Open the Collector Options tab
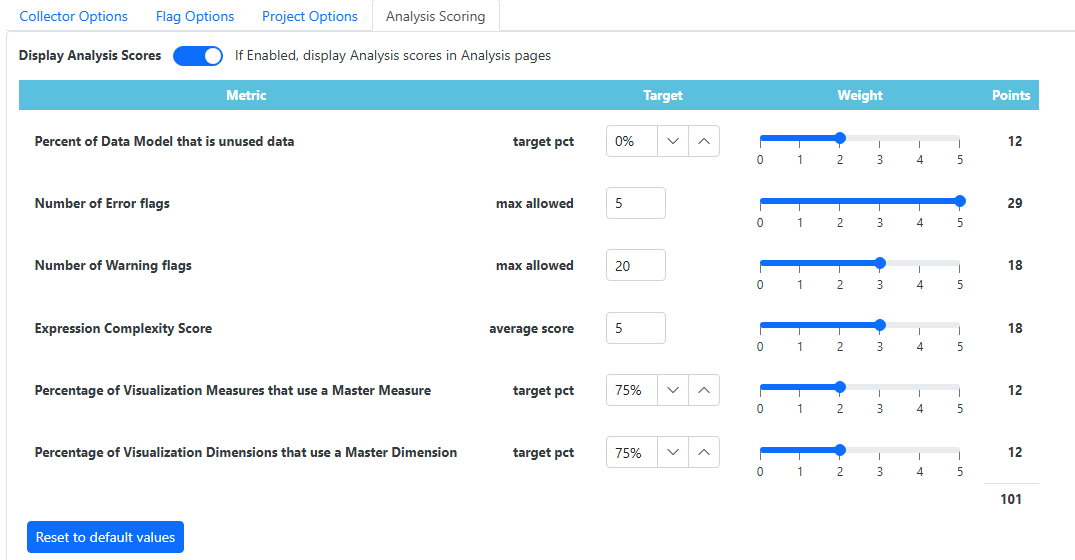 tap(74, 16)
